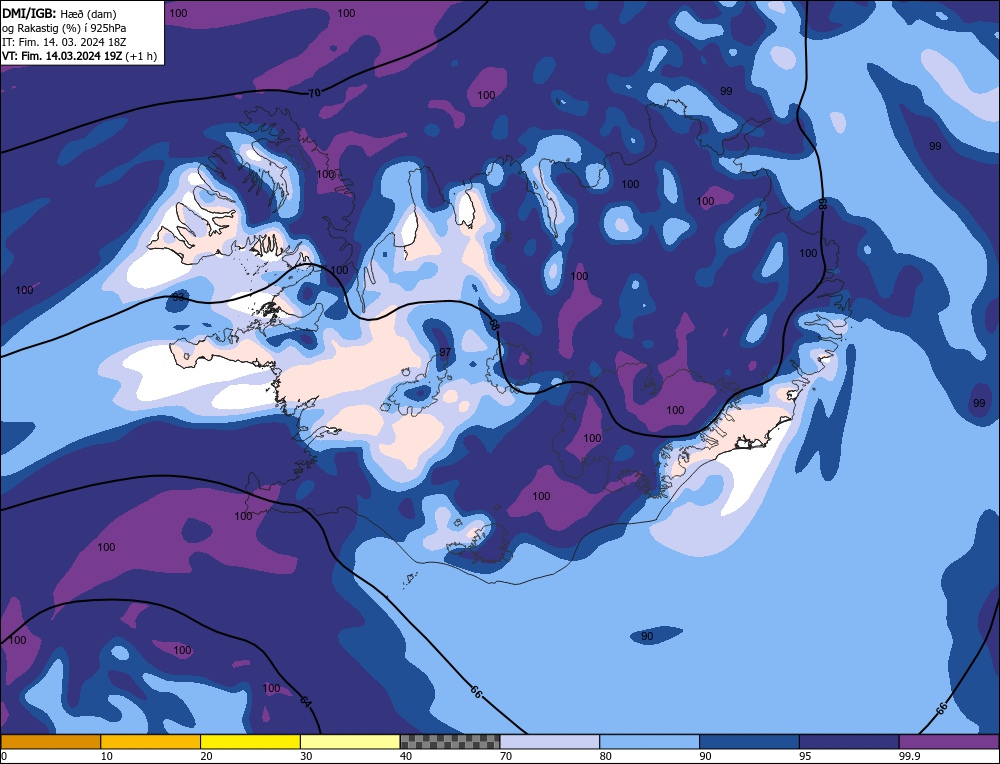This screenshot has height=764, width=1000.
Task: Click the dark orange 0–10 legend swatch
Action: (x=50, y=742)
